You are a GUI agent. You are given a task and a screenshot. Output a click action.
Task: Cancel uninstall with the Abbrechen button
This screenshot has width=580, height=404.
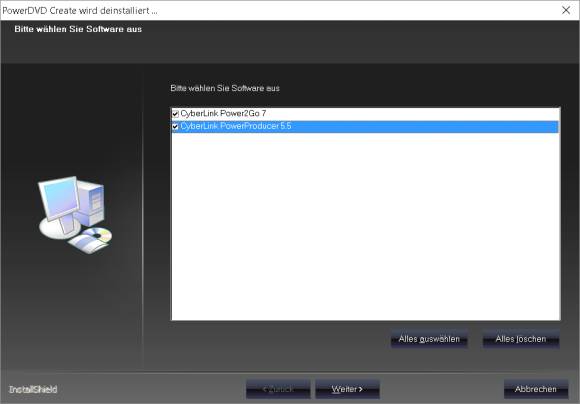536,389
